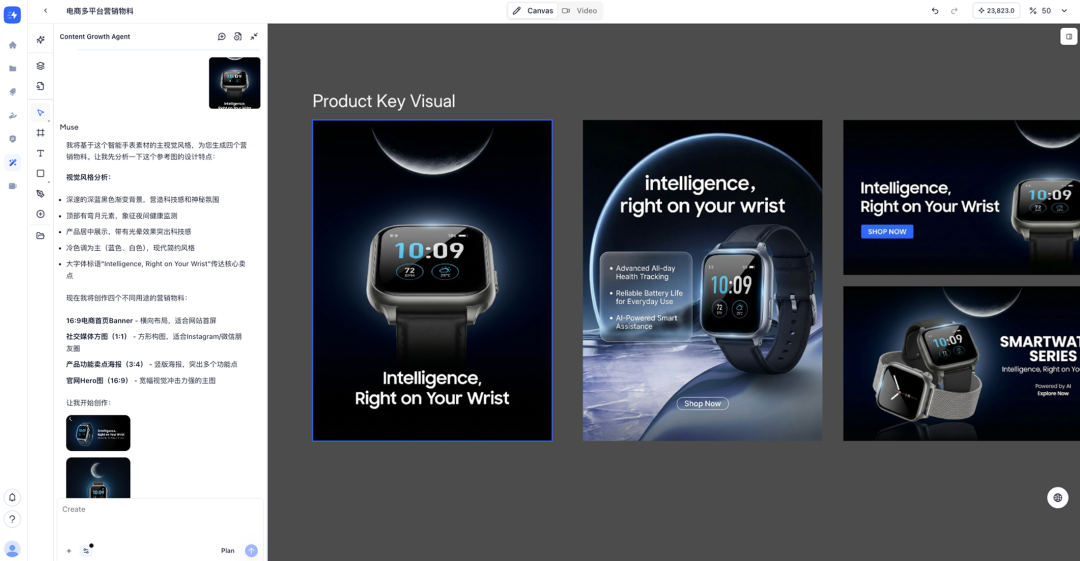Screen dimensions: 1080x561
Task: Click the bullet '产品居中展示' in chat
Action: tap(129, 232)
